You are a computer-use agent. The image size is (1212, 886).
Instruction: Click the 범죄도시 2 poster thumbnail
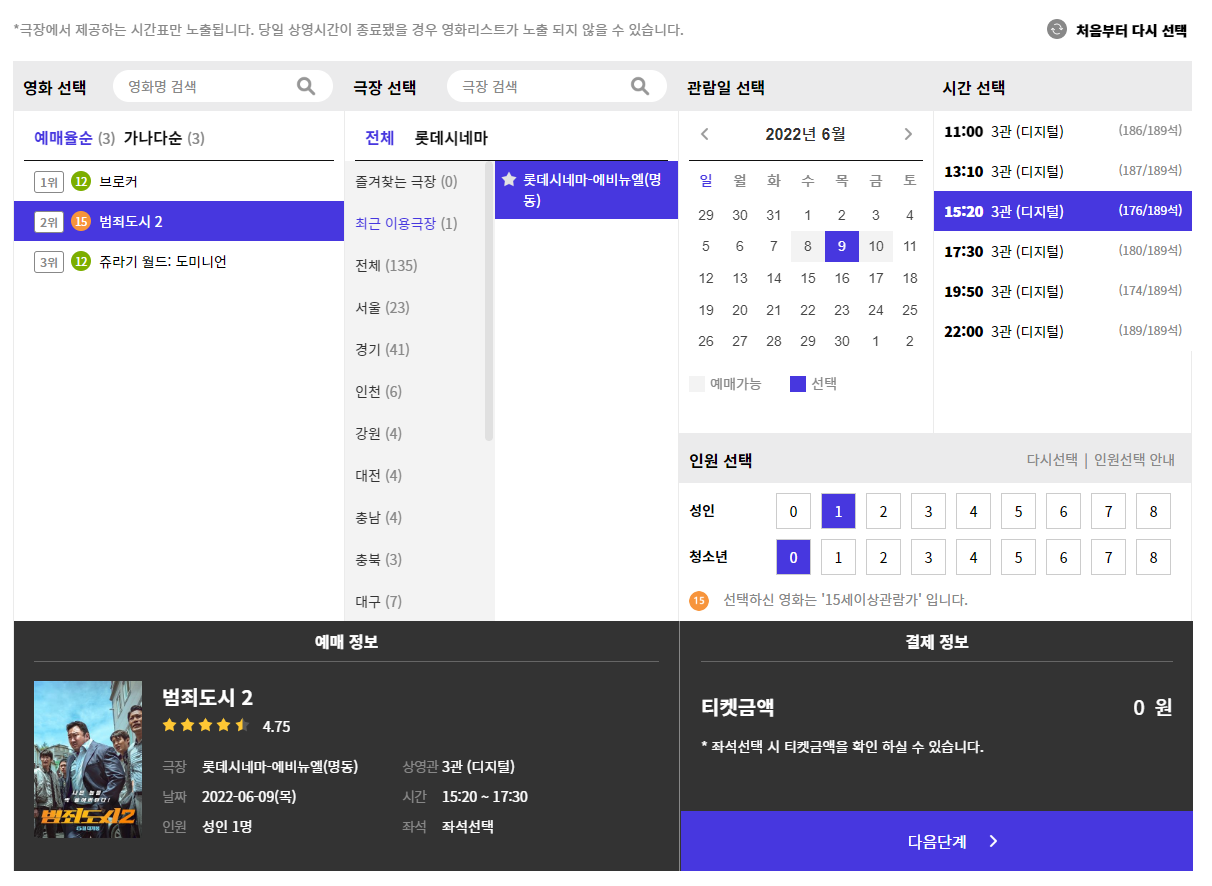[88, 759]
